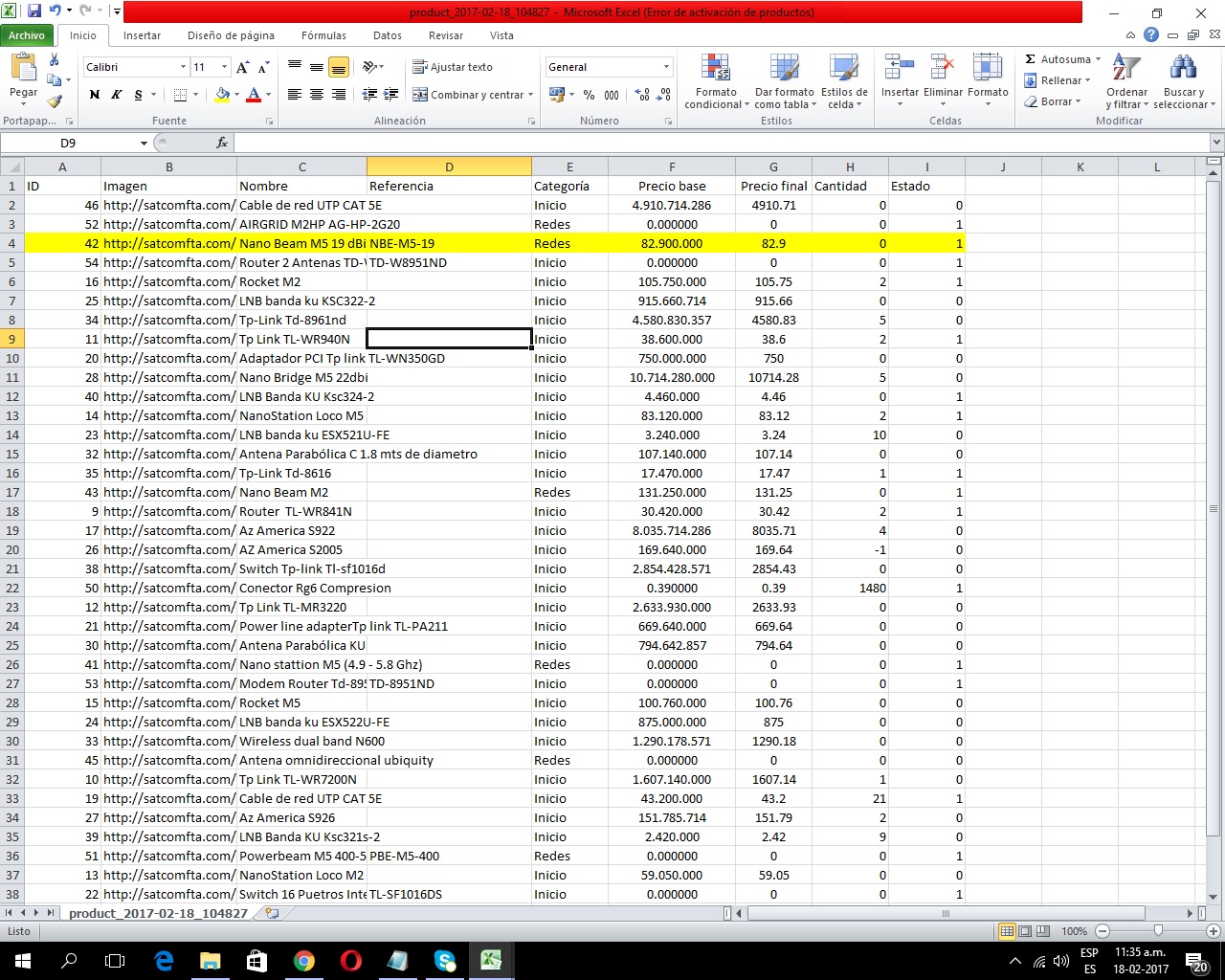Viewport: 1225px width, 980px height.
Task: Click the text orientation icon
Action: [x=370, y=67]
